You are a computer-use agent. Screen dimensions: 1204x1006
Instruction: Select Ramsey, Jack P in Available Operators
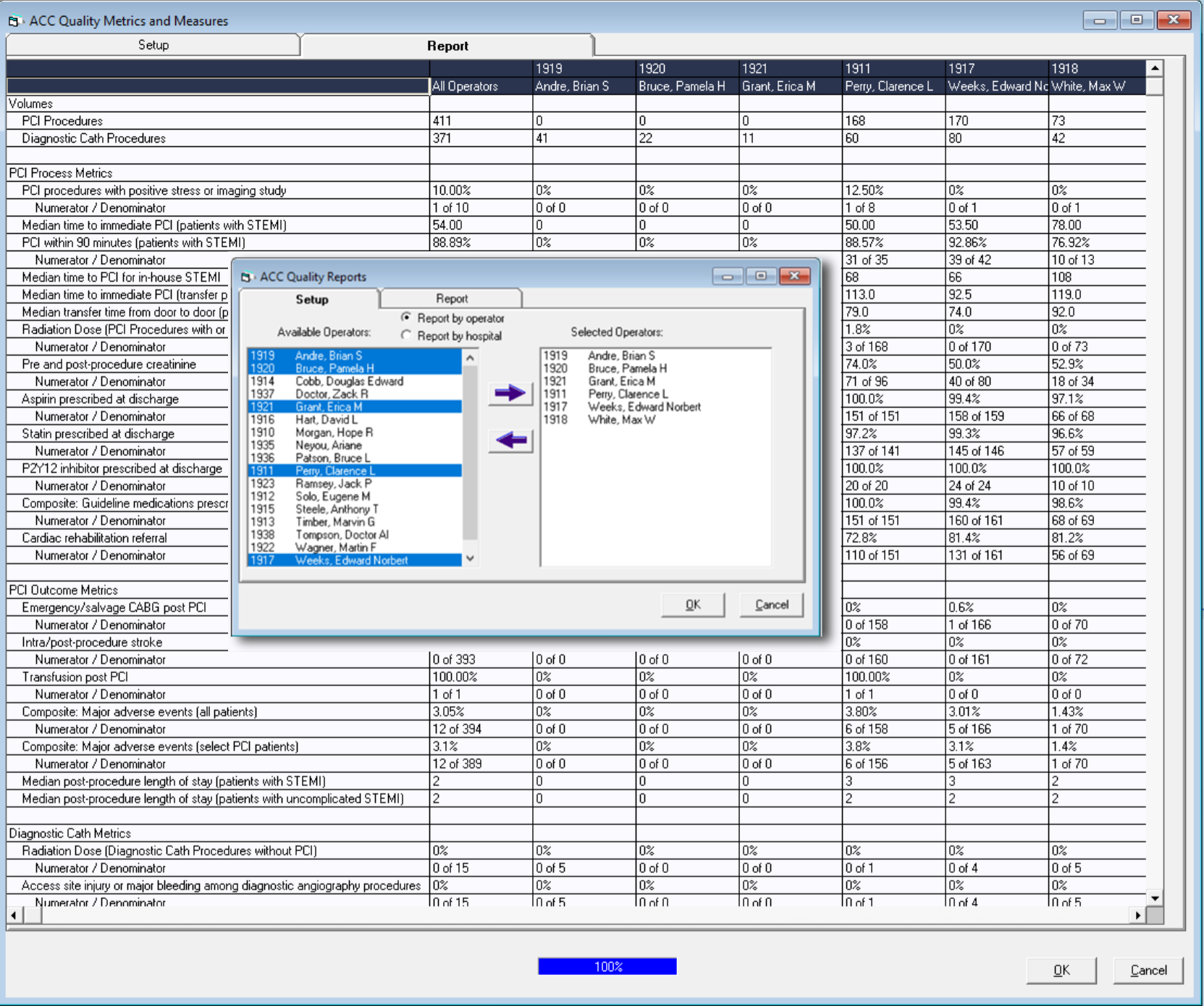(x=355, y=484)
